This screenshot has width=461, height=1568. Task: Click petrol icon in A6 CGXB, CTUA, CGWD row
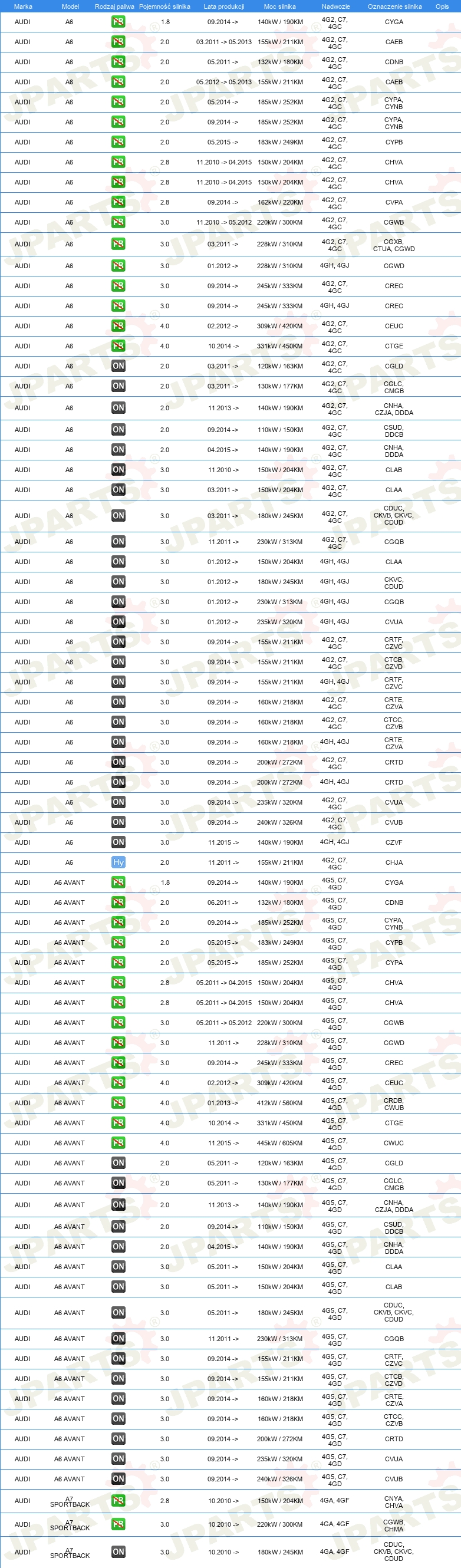pyautogui.click(x=118, y=244)
